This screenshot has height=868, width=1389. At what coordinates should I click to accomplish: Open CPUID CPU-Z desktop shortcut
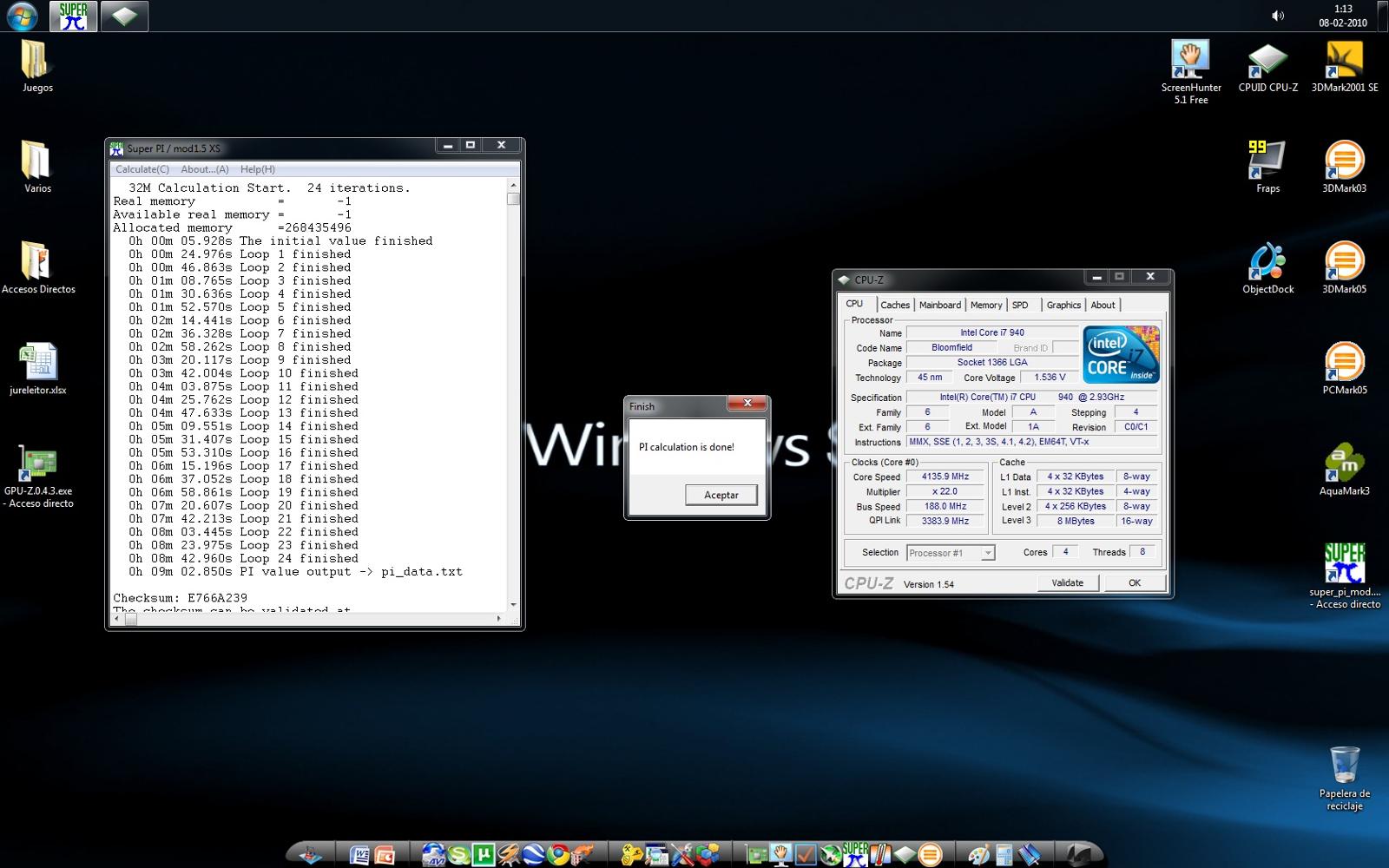click(1267, 68)
